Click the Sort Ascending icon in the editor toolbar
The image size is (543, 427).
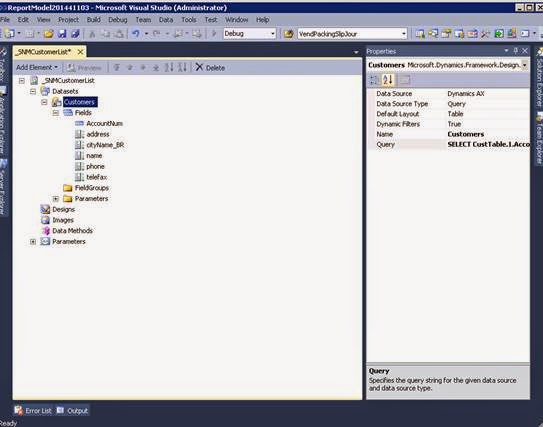169,67
